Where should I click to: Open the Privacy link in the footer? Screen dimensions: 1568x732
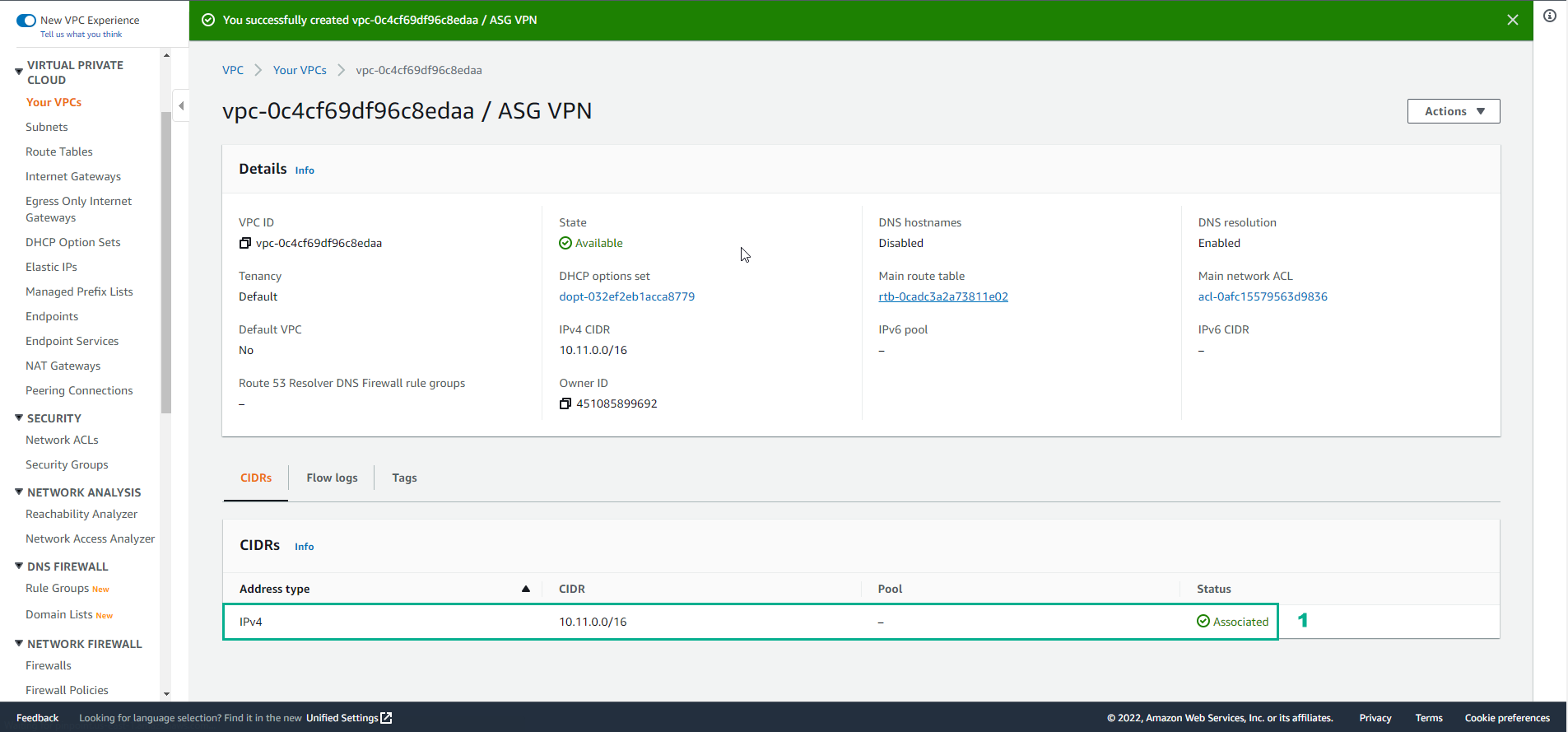[1375, 718]
